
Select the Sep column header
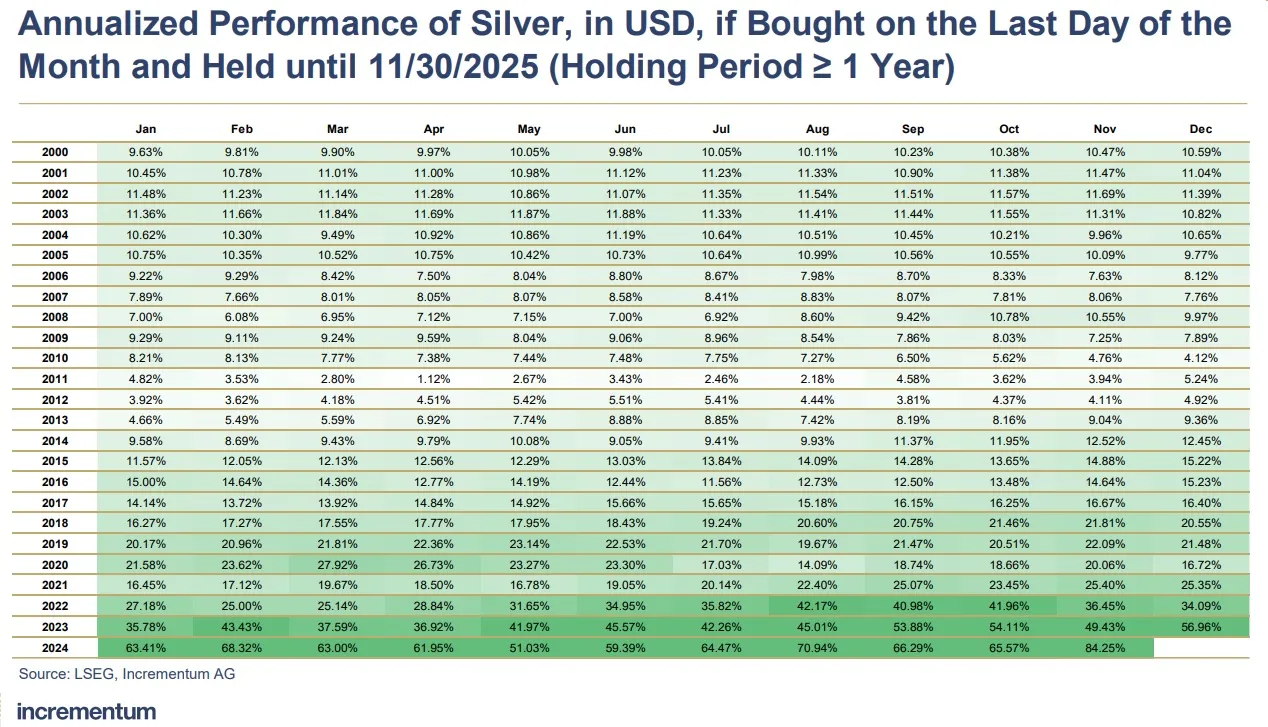(913, 129)
